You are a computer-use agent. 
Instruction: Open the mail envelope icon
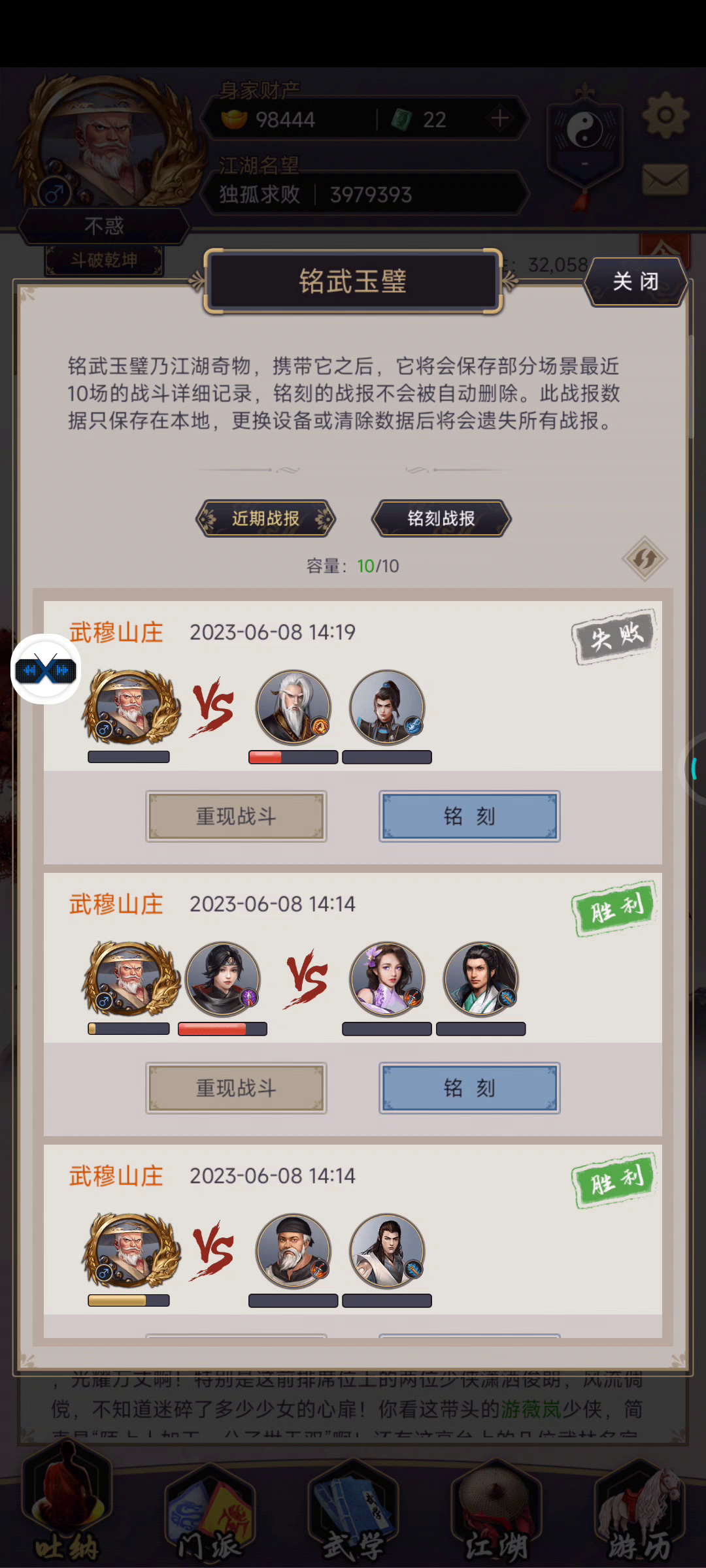coord(665,179)
